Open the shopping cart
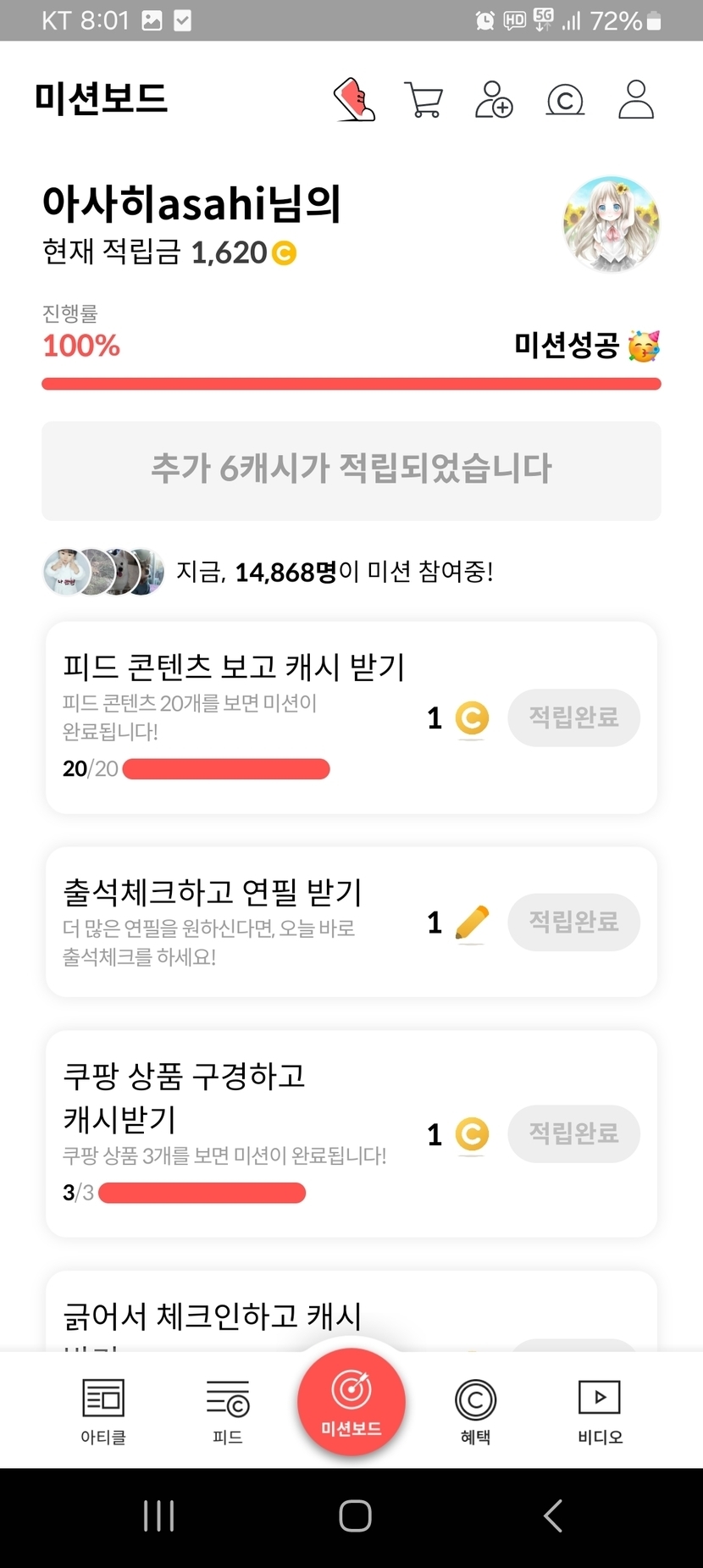The image size is (703, 1568). click(423, 100)
